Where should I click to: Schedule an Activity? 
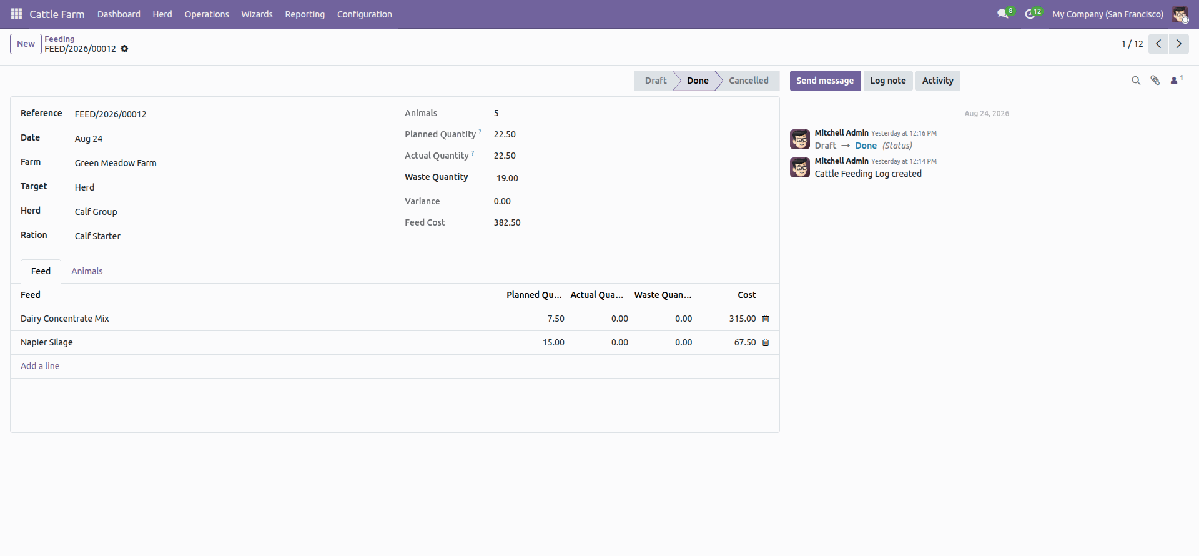(x=937, y=80)
